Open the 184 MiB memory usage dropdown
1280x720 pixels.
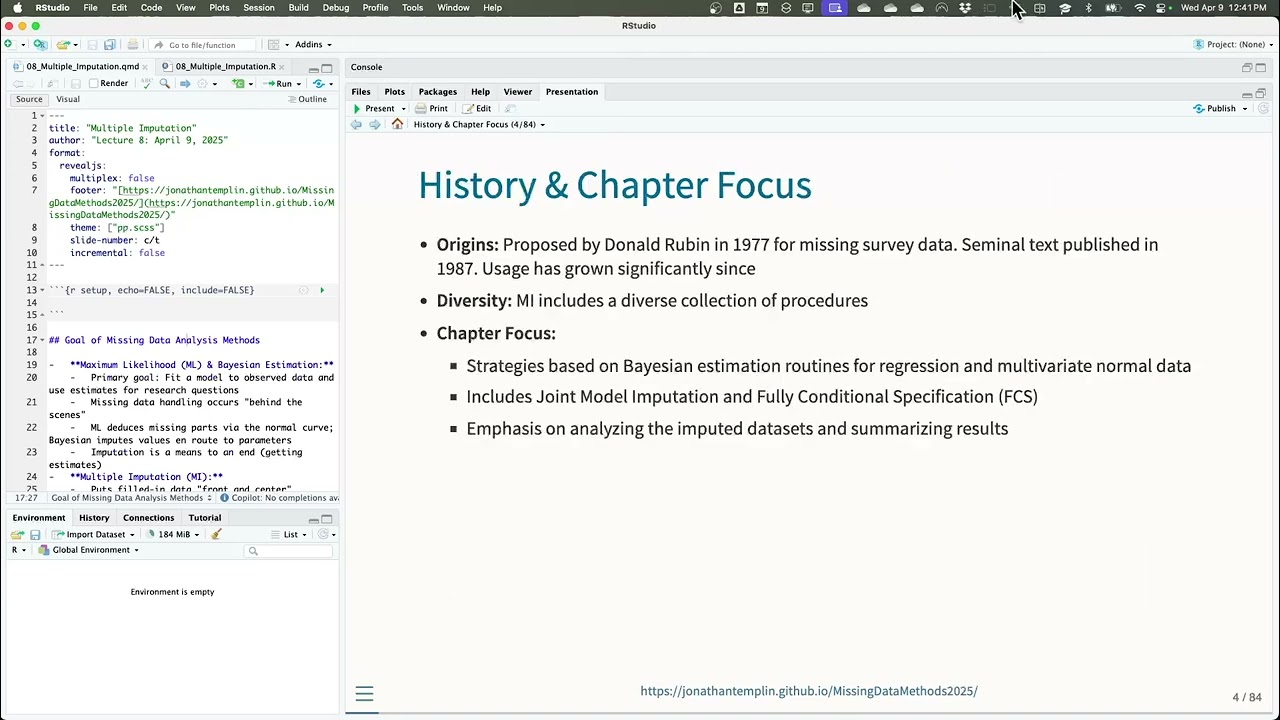click(x=172, y=535)
